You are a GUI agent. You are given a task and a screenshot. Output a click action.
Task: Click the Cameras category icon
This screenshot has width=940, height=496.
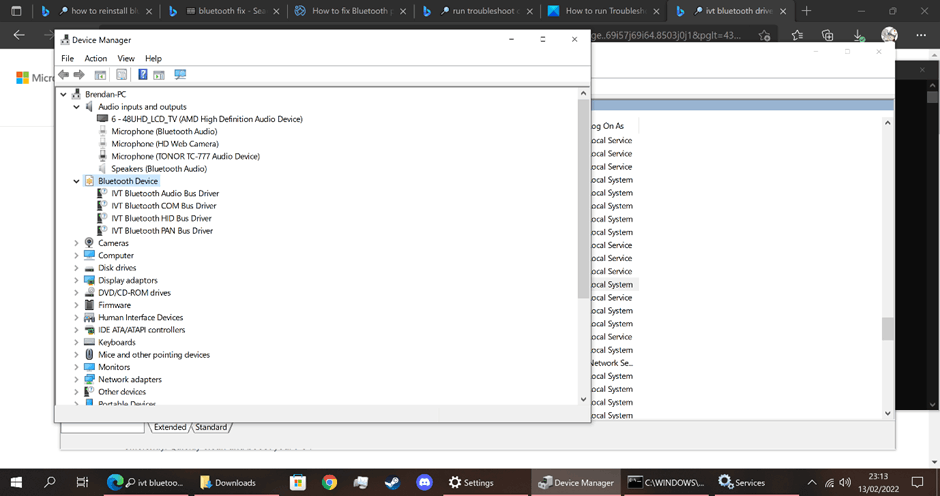(x=89, y=243)
